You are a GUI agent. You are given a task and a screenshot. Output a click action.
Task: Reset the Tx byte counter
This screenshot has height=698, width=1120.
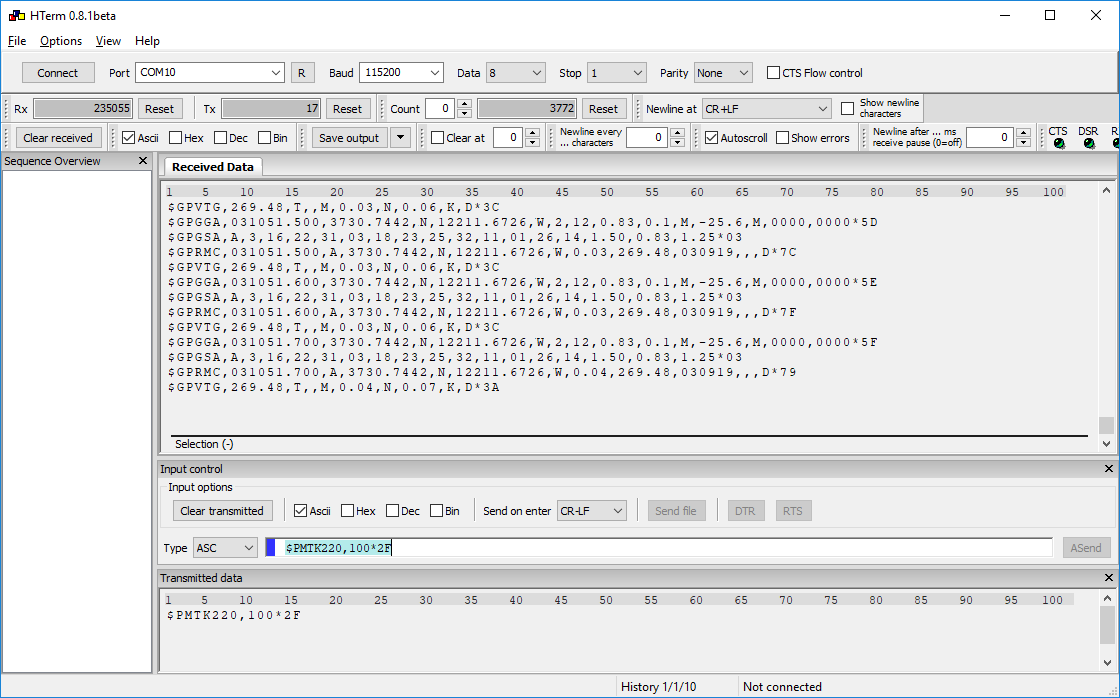pos(348,109)
